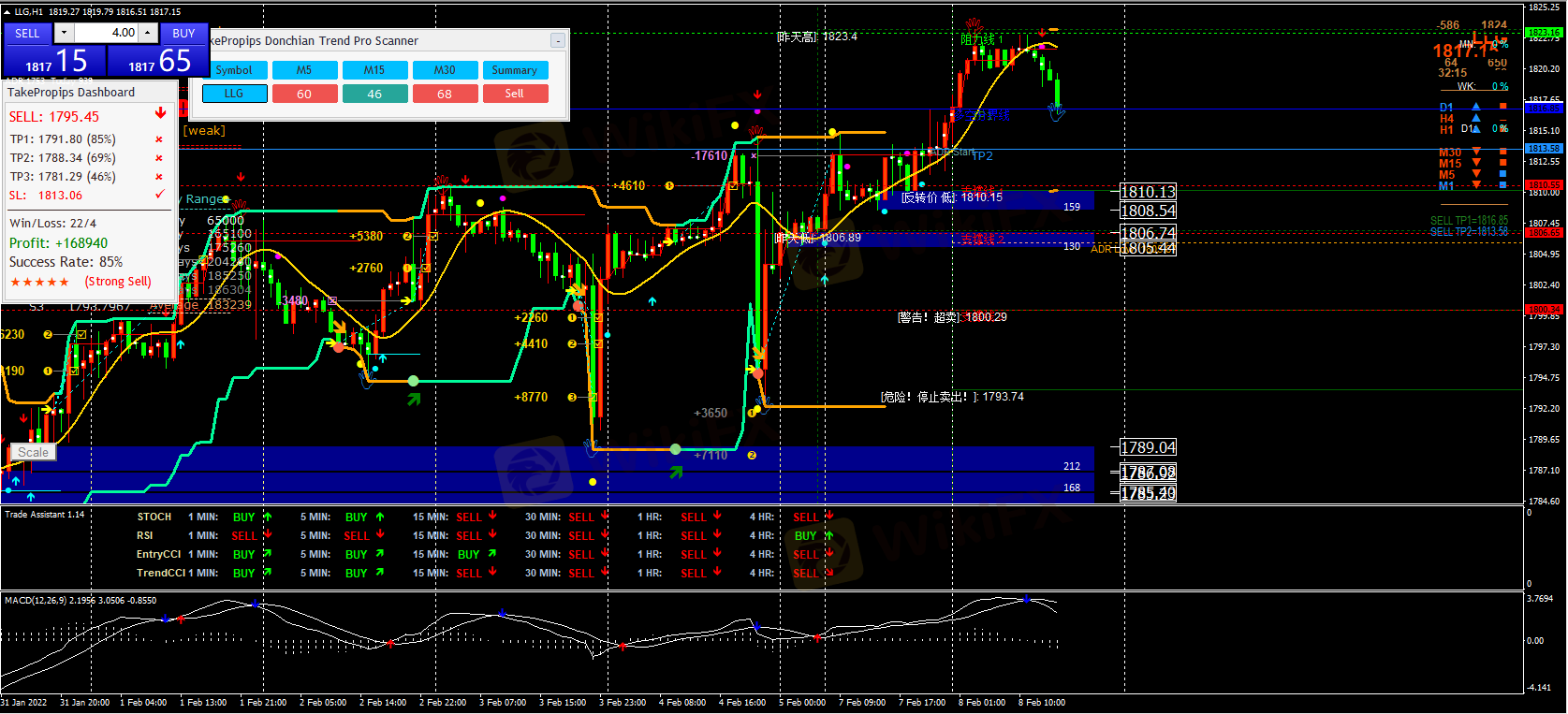Select the M30 column header in scanner
1568x714 pixels.
(x=445, y=70)
